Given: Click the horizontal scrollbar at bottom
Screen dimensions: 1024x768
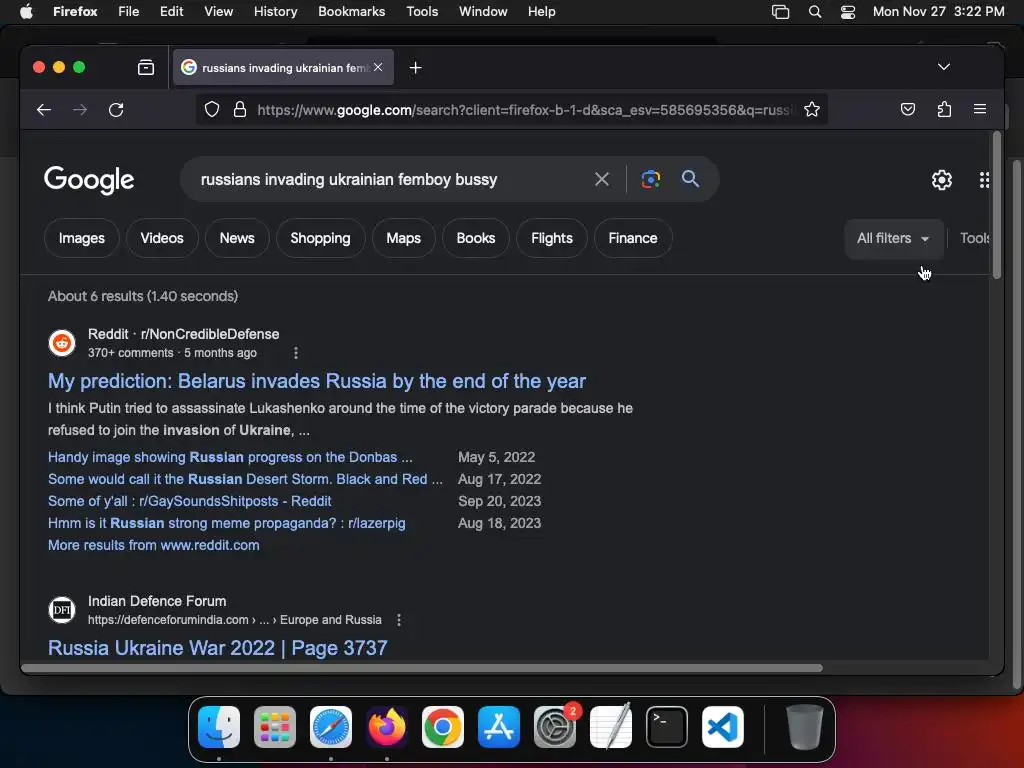Looking at the screenshot, I should [x=422, y=668].
